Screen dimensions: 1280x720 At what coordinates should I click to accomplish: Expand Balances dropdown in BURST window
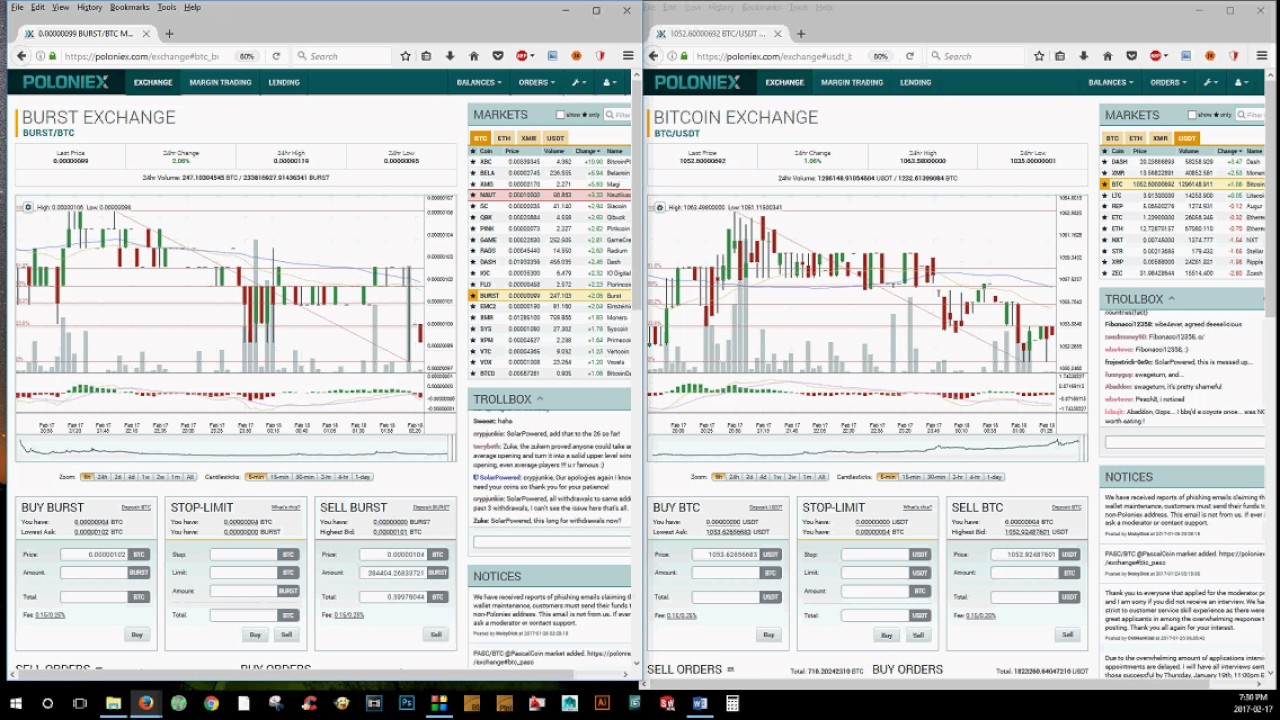(478, 82)
